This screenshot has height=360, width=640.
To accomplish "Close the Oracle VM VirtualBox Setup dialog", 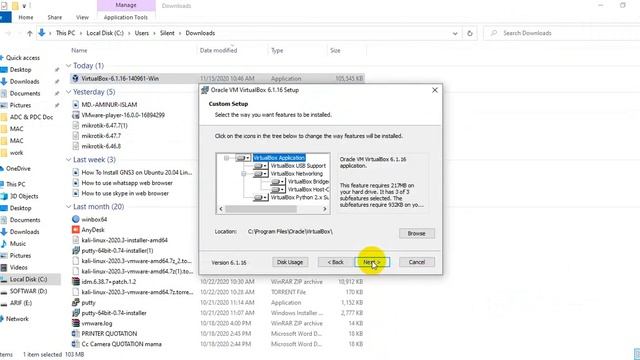I will tap(435, 90).
